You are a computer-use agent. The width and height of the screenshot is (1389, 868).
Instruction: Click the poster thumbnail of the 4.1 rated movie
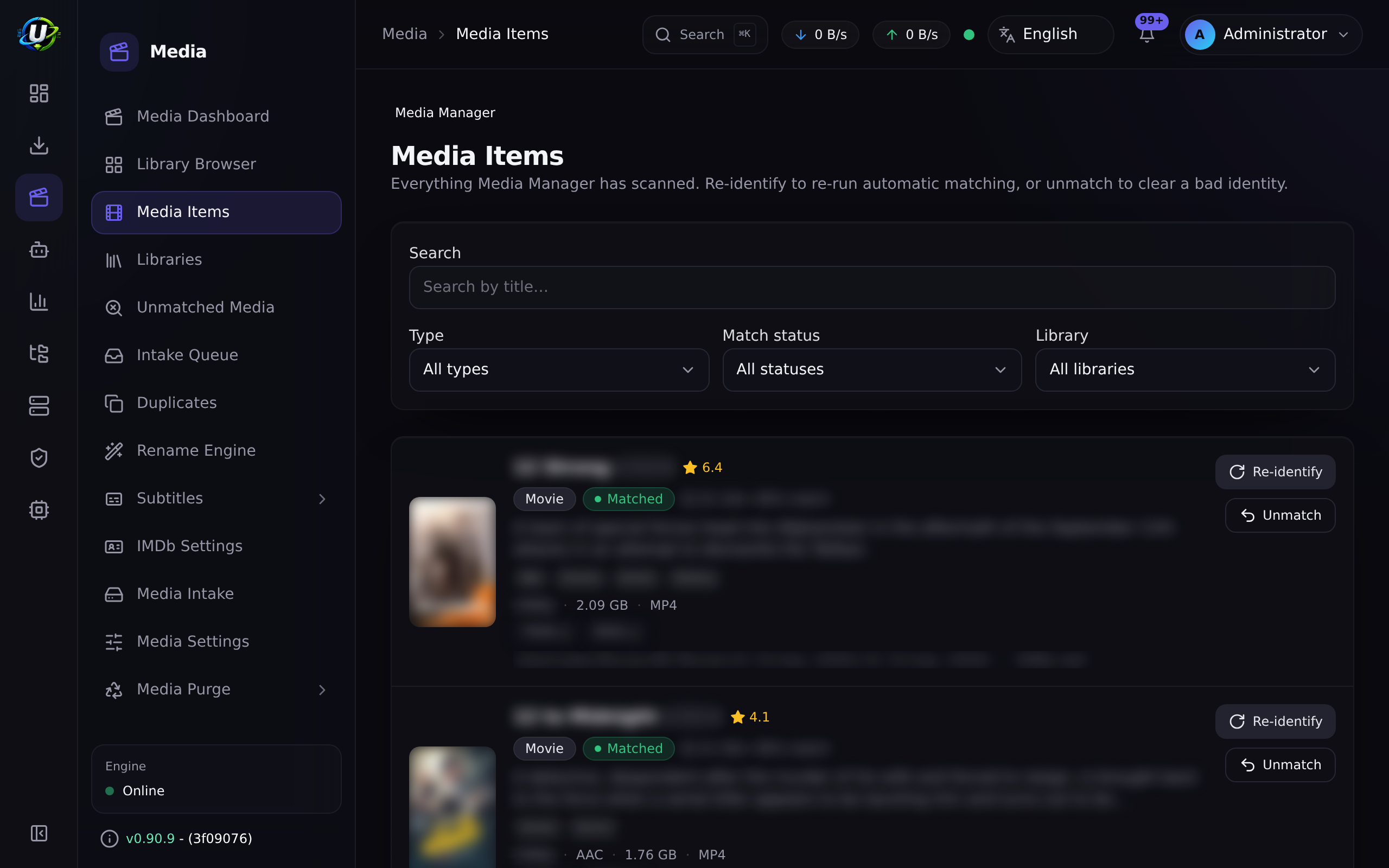click(453, 807)
